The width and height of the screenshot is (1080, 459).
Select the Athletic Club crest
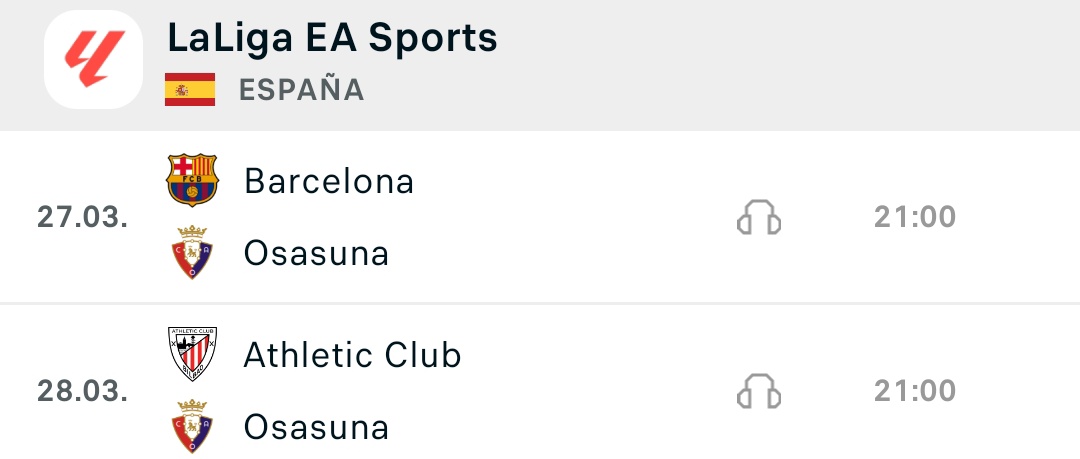tap(192, 354)
